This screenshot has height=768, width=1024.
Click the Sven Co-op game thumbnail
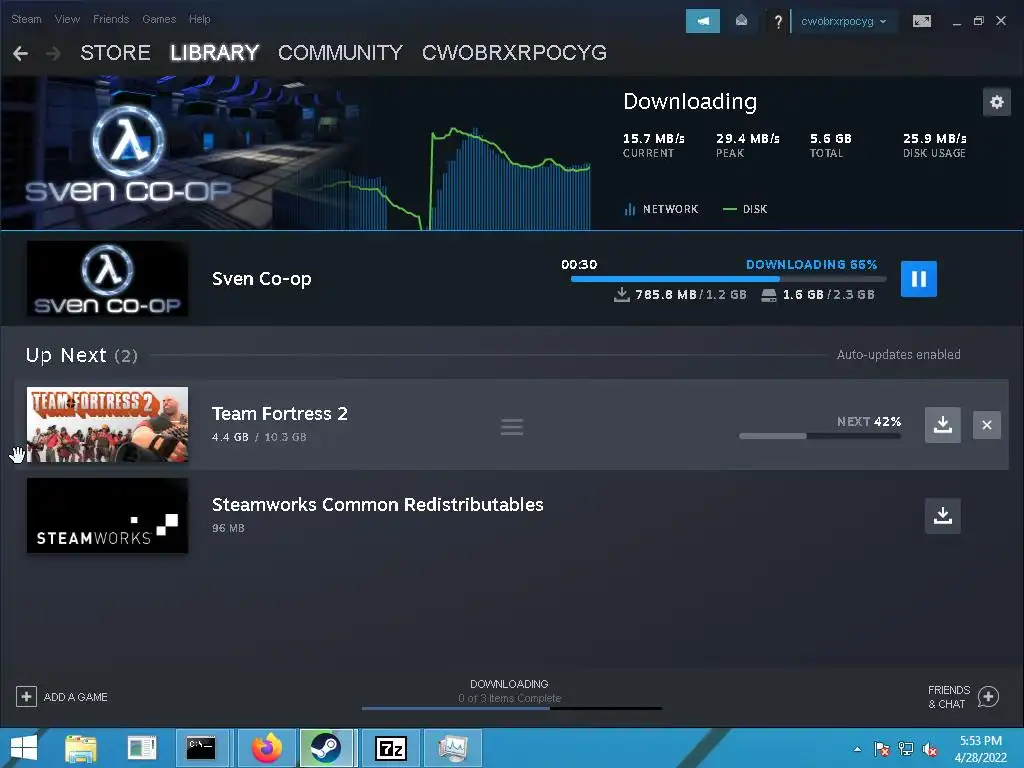pyautogui.click(x=107, y=279)
